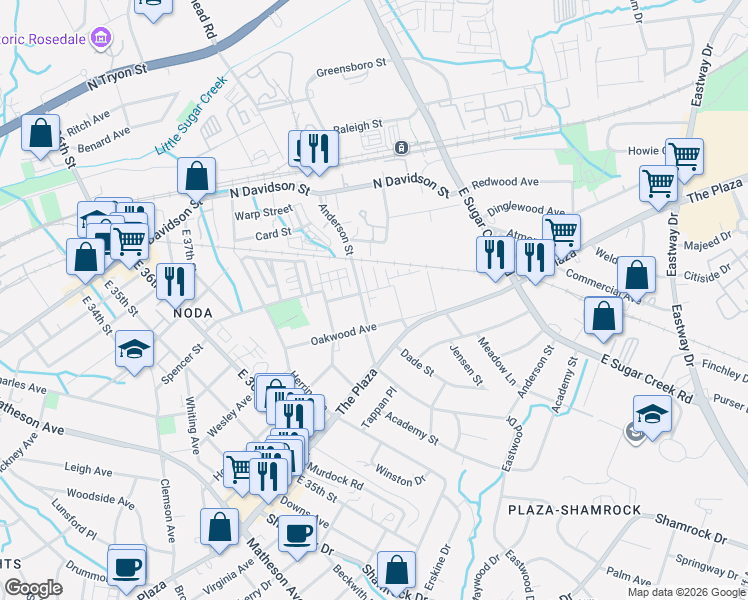Click the shopping bag pin near Erskine Dr
This screenshot has width=748, height=600.
pos(396,574)
